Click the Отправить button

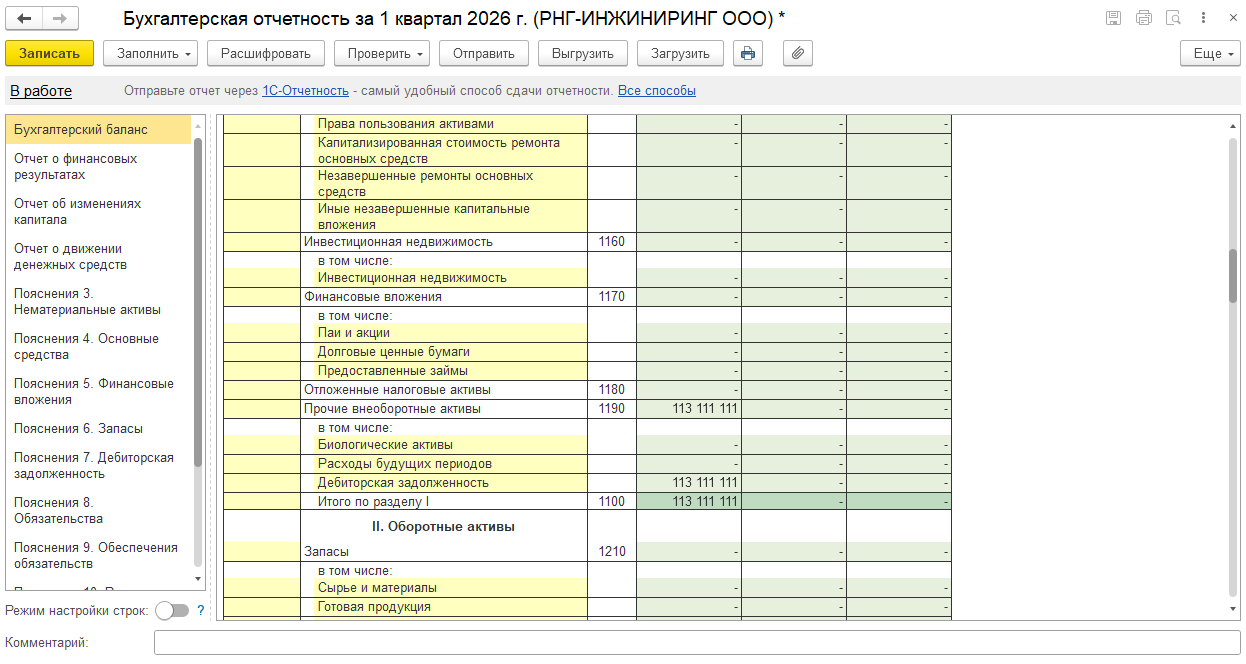[x=483, y=54]
